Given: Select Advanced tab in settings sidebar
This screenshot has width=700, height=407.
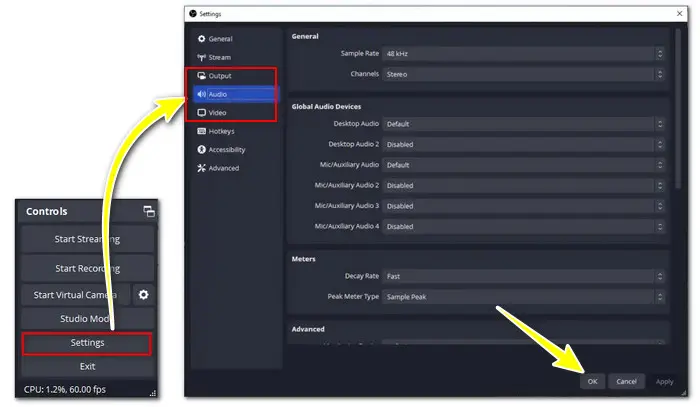Looking at the screenshot, I should (x=235, y=168).
